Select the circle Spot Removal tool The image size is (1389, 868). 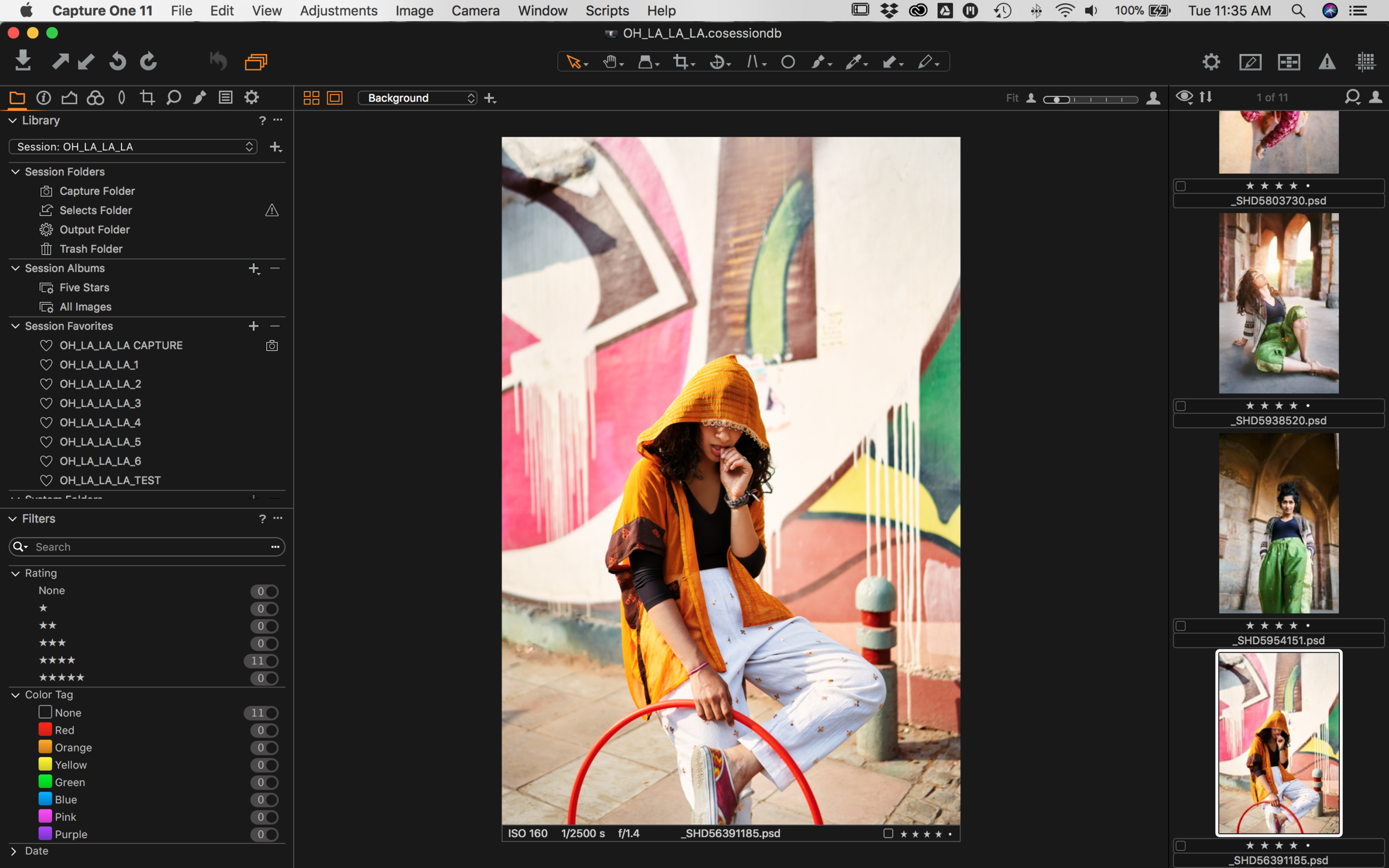click(788, 62)
